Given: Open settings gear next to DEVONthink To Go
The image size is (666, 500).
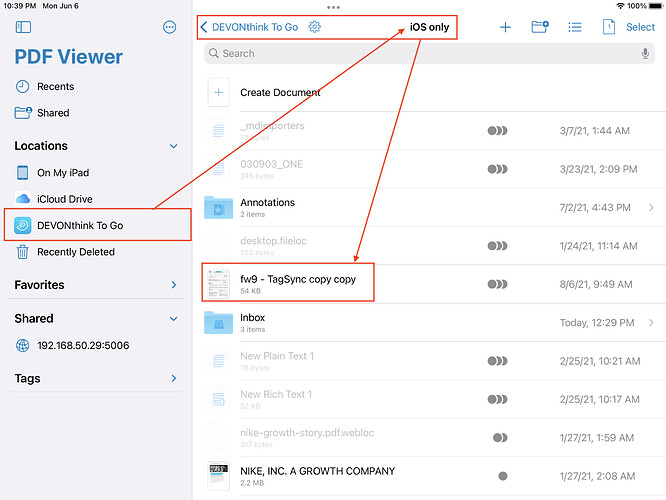Looking at the screenshot, I should click(314, 27).
